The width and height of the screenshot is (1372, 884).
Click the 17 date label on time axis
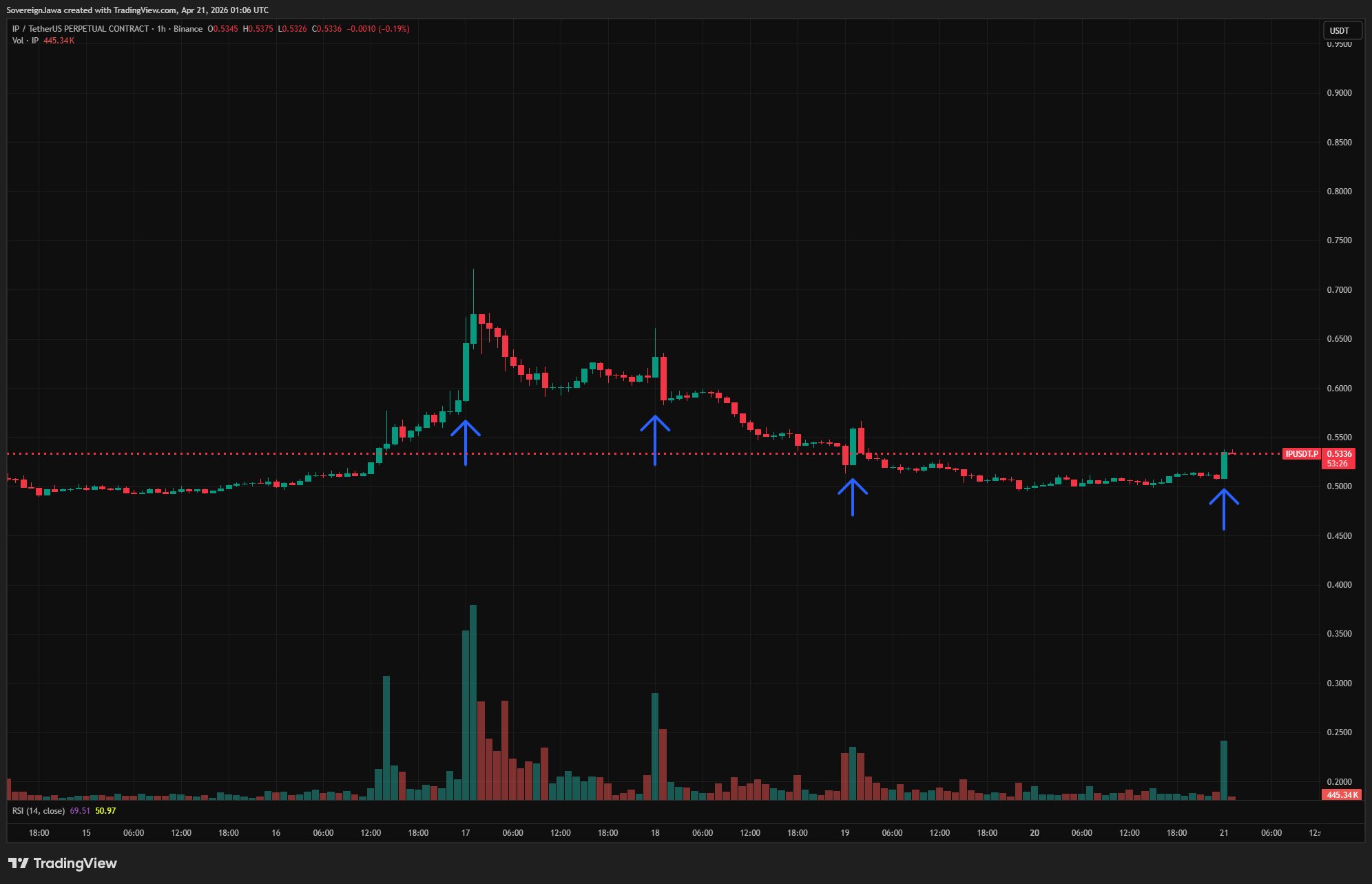click(466, 833)
